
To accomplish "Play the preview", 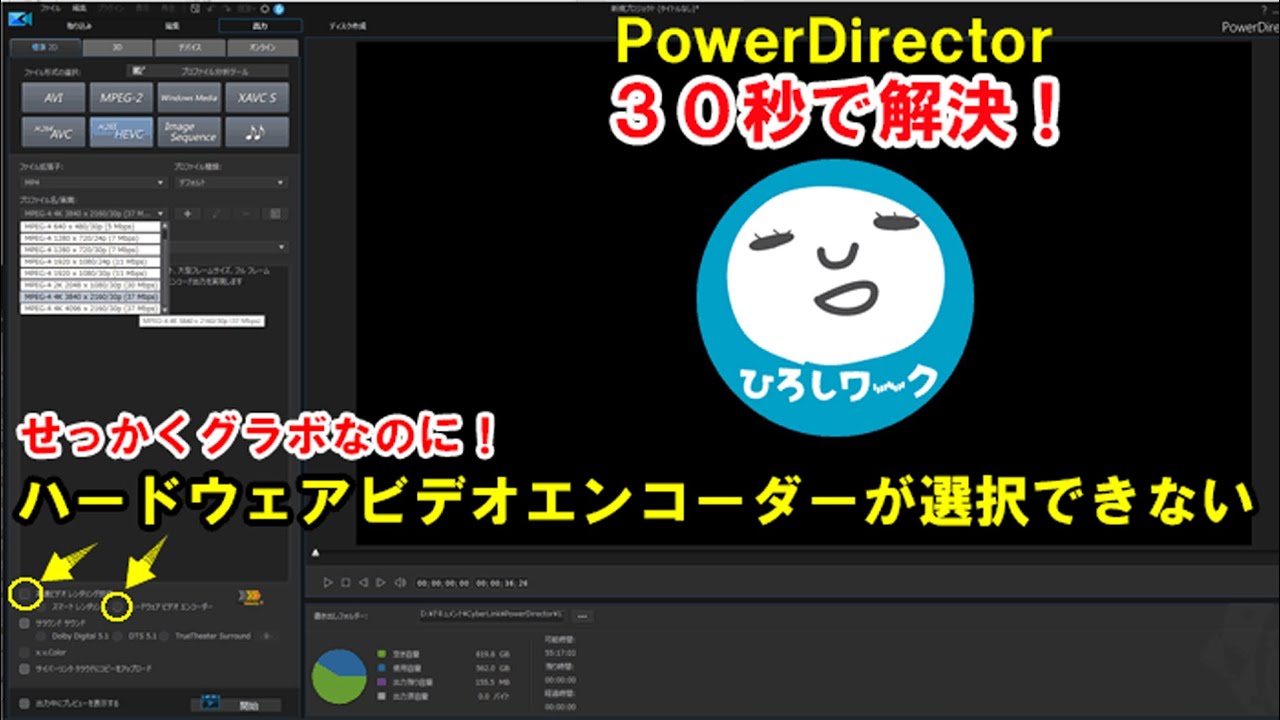I will click(328, 582).
